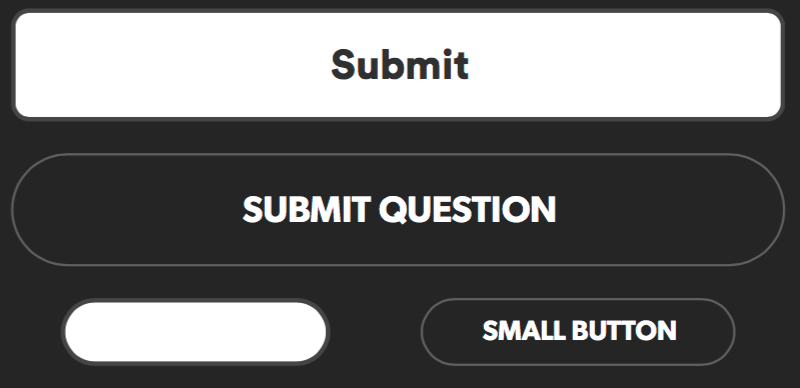
Task: Click the word Submit in the white button
Action: pyautogui.click(x=399, y=65)
